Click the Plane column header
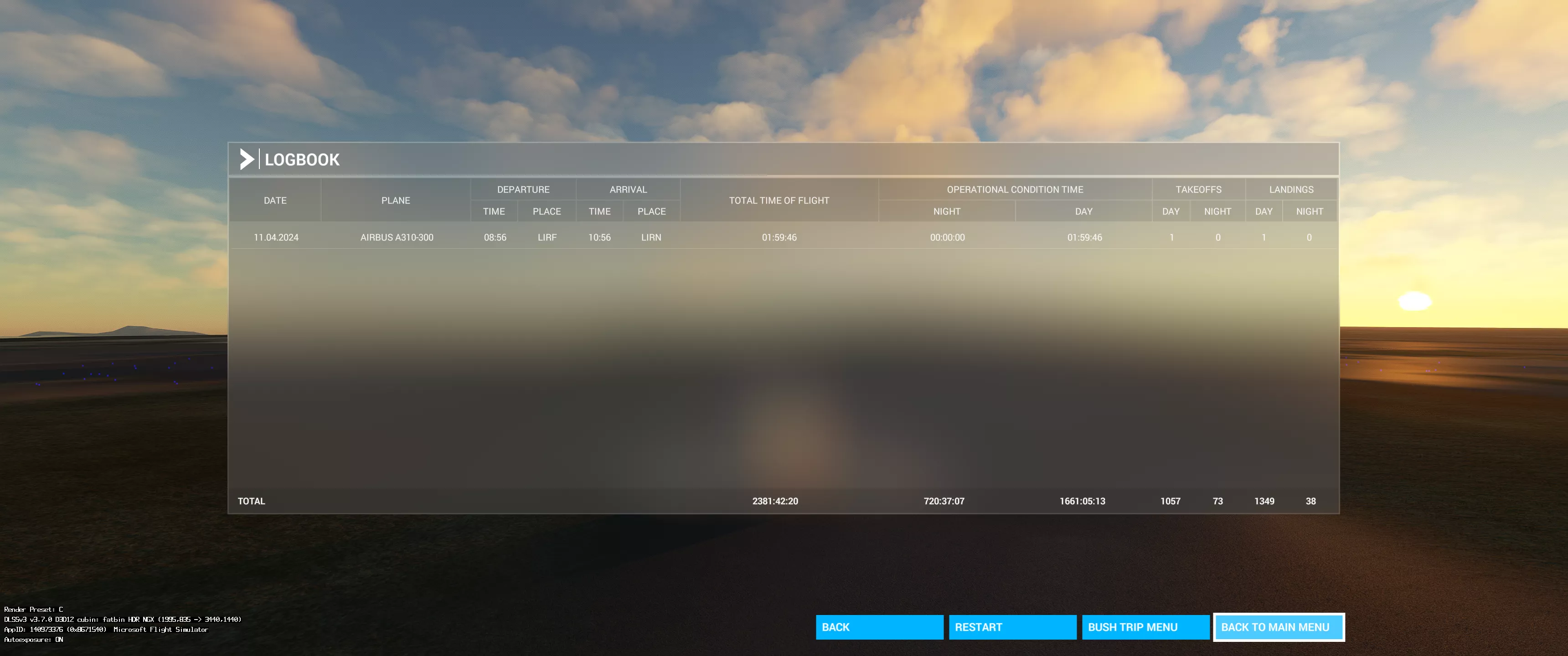 [396, 200]
